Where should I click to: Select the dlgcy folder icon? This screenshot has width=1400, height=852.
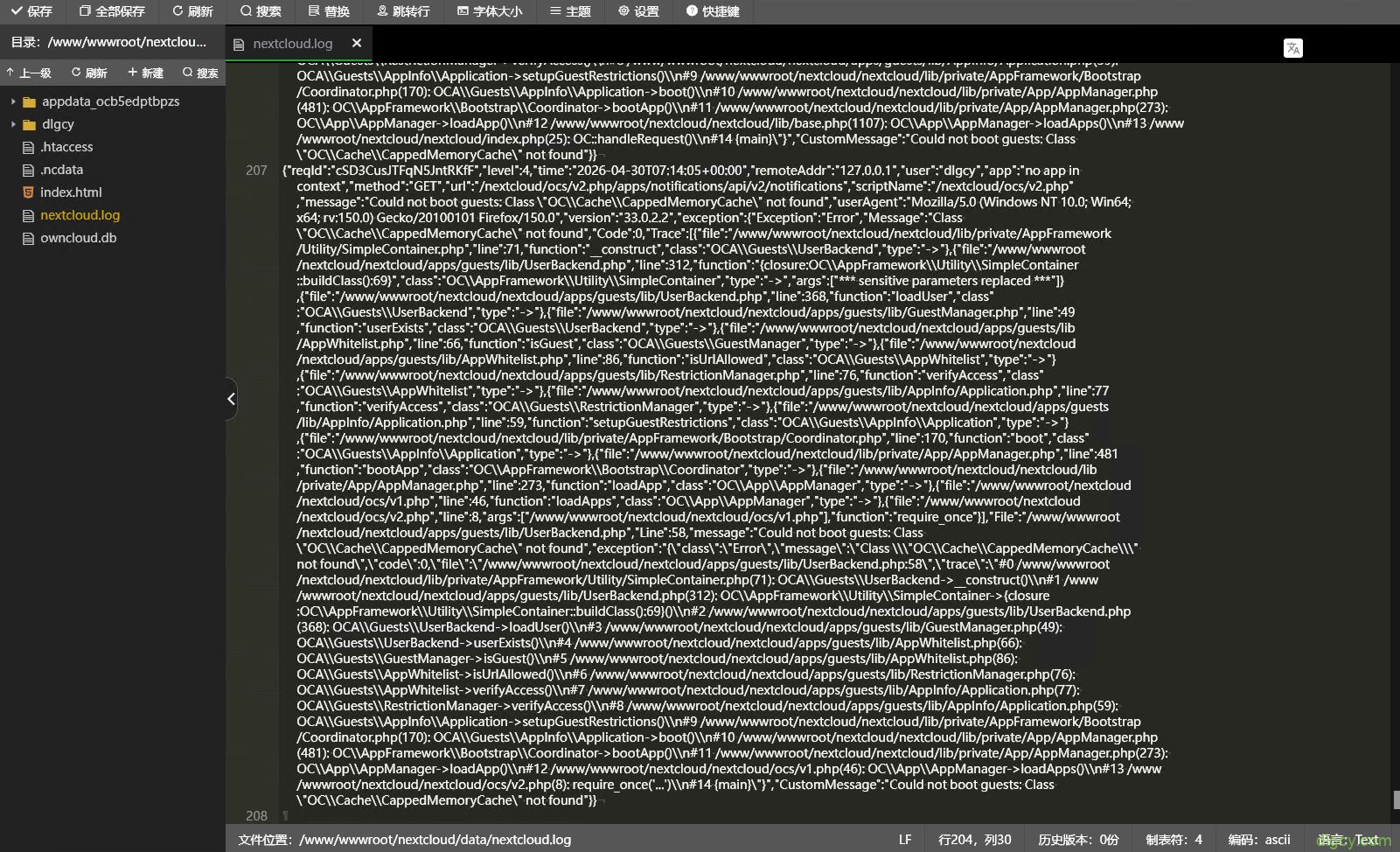29,124
